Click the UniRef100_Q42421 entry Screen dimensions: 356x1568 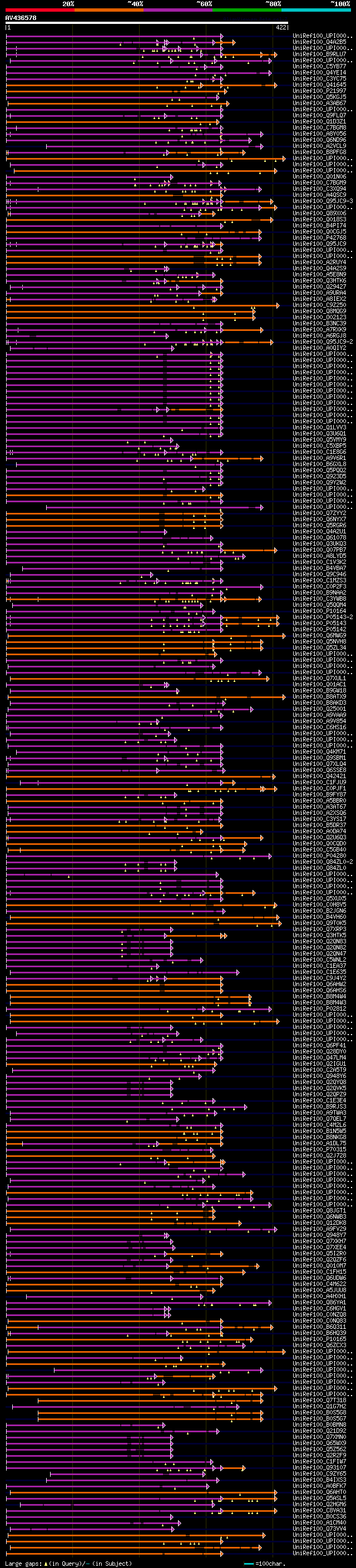[319, 776]
